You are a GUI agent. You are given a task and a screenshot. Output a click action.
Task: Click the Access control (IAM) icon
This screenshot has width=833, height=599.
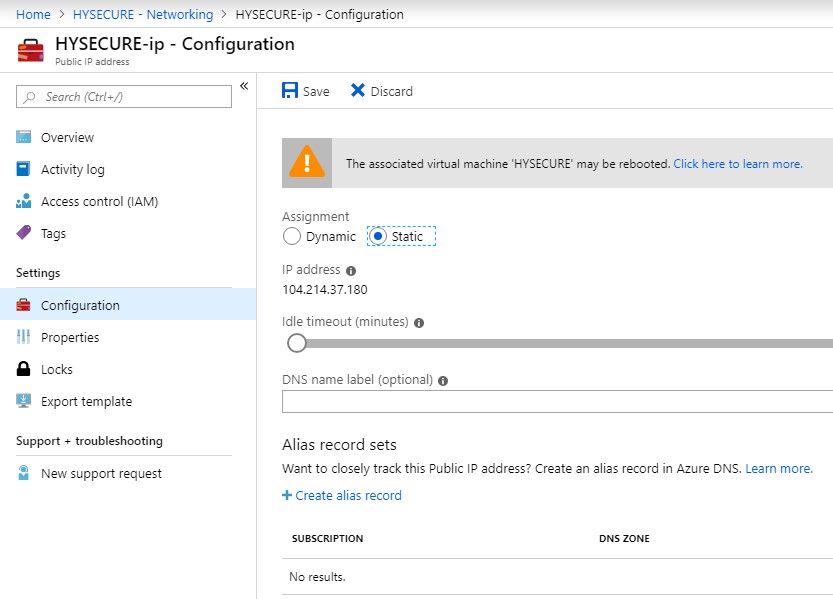pos(24,201)
